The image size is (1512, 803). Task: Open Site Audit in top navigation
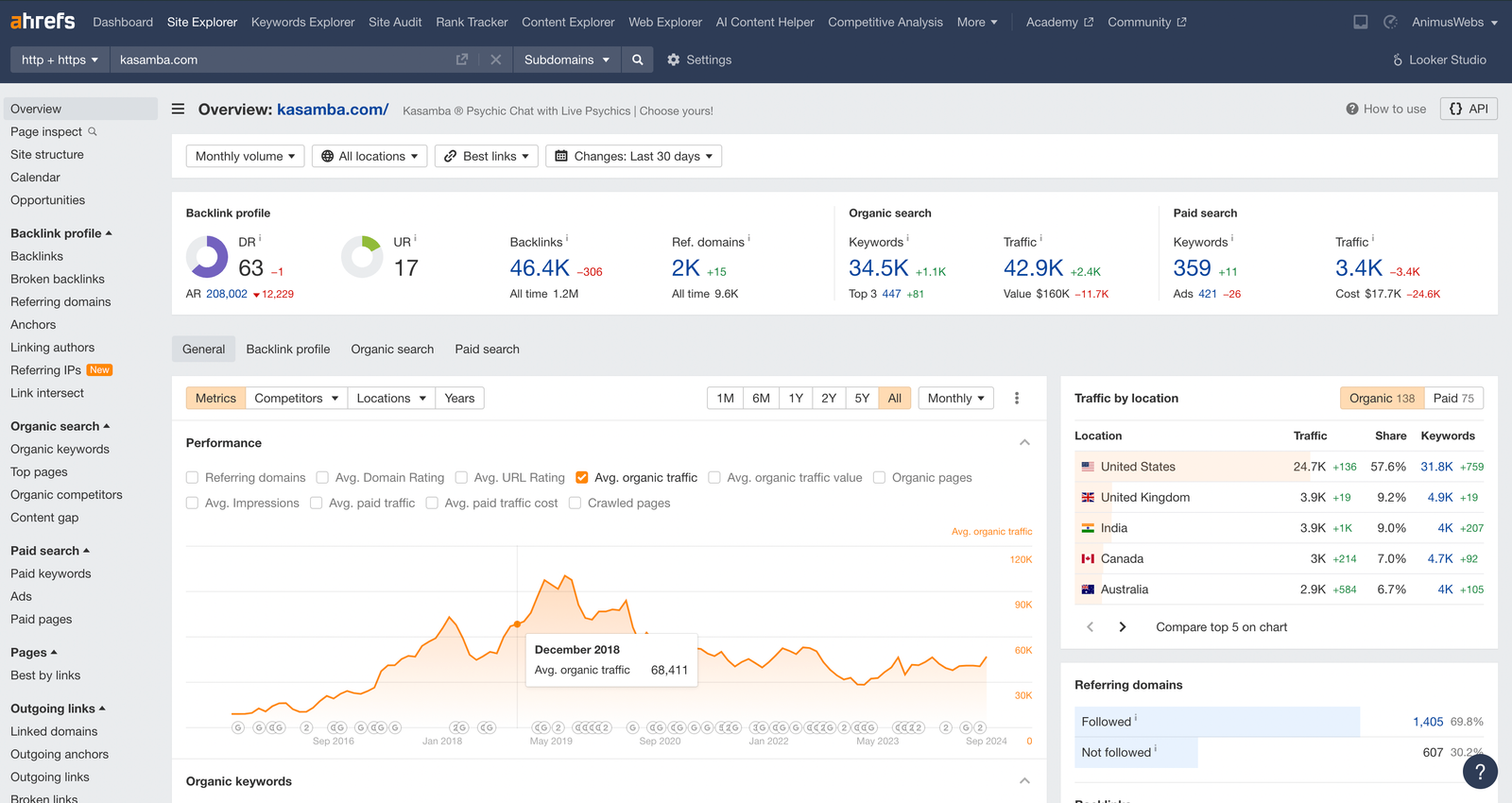pyautogui.click(x=395, y=22)
